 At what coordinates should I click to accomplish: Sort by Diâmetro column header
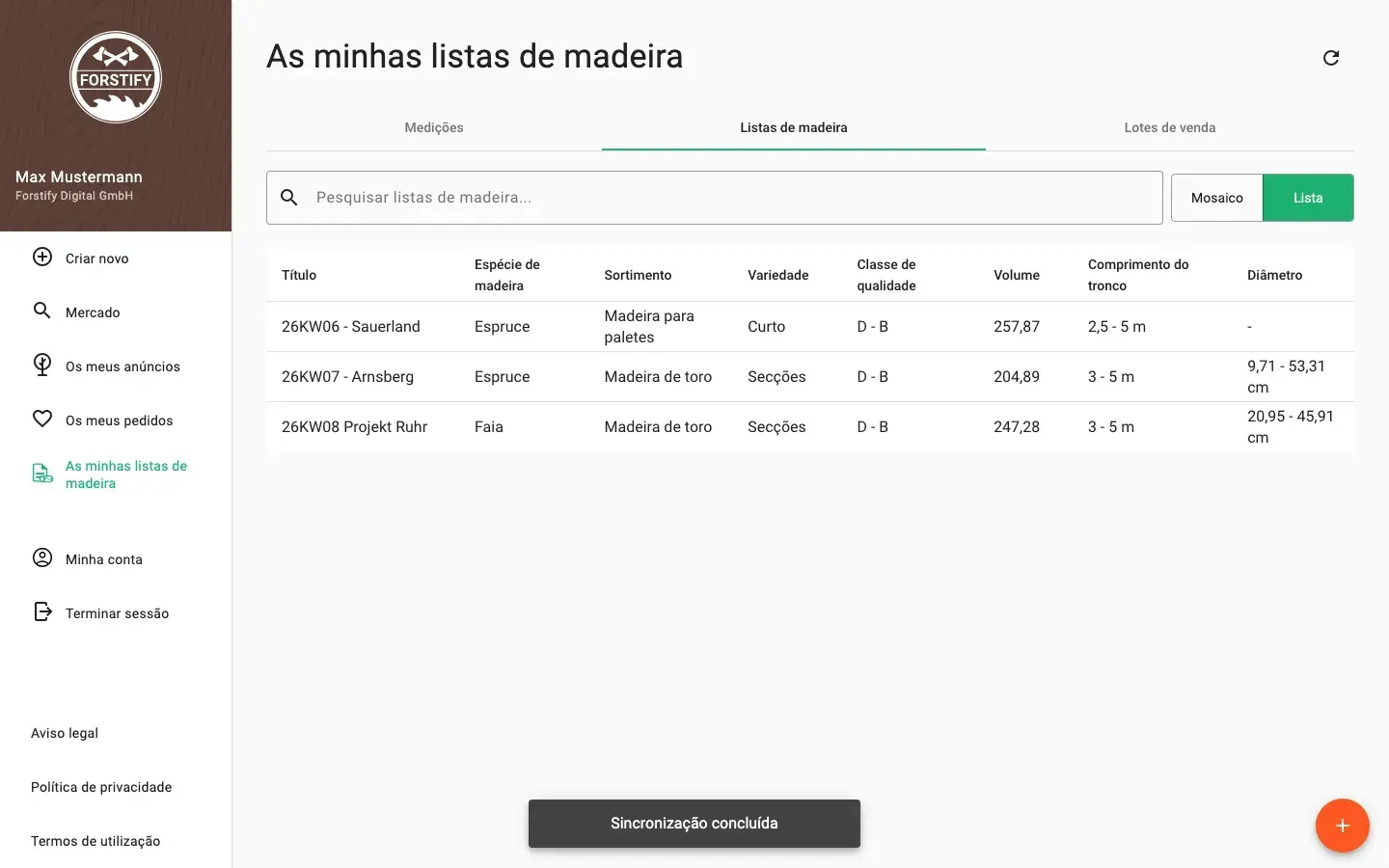[x=1274, y=275]
